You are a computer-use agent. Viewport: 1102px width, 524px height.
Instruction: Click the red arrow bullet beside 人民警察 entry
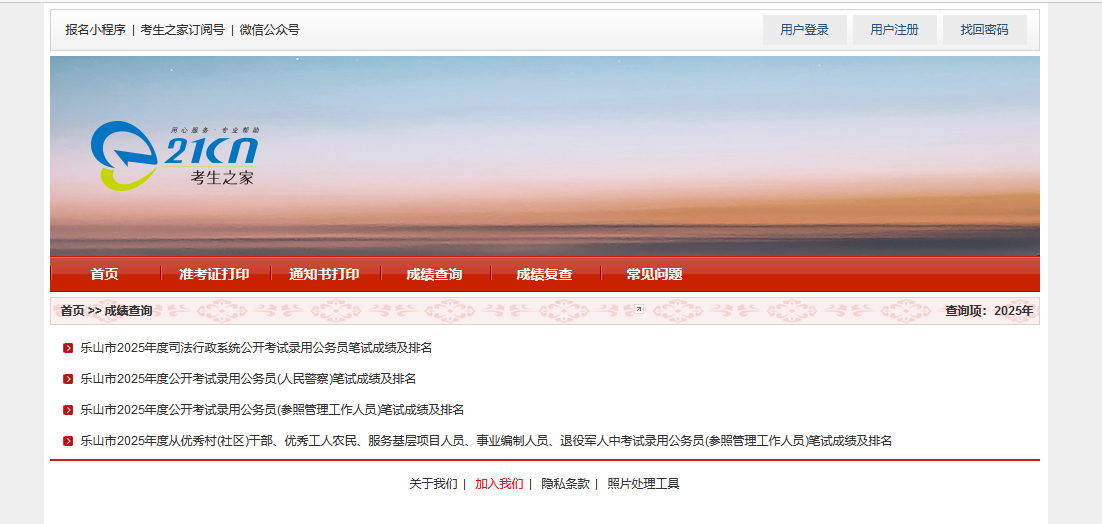point(68,379)
